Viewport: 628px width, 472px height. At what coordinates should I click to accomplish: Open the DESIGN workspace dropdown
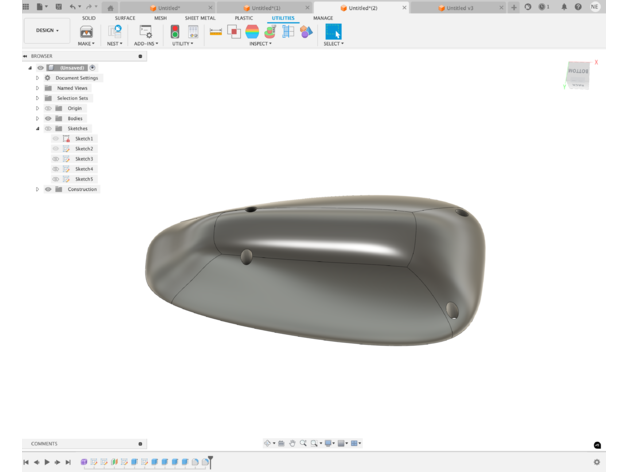(47, 31)
